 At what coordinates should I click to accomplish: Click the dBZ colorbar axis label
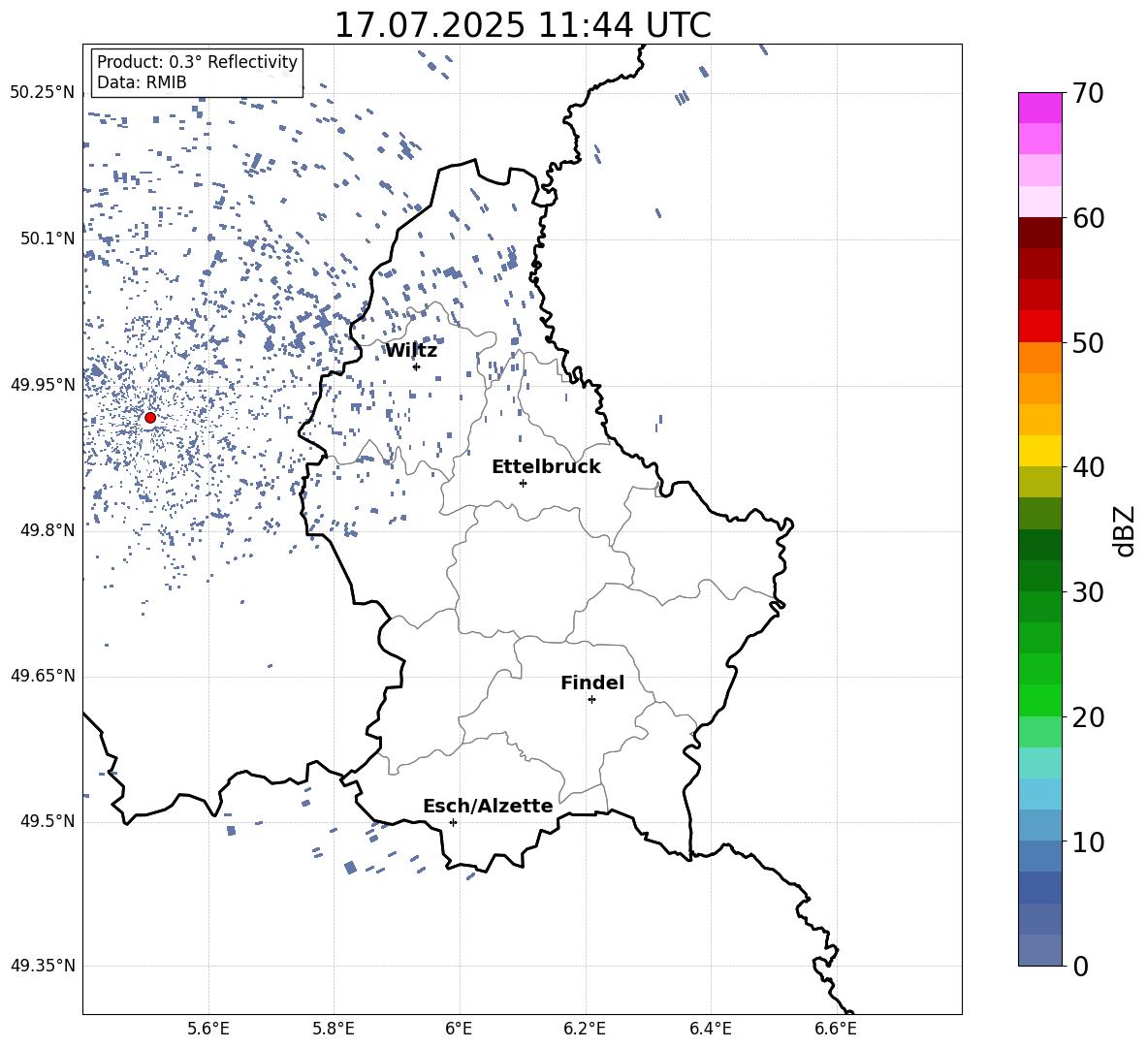point(1126,530)
